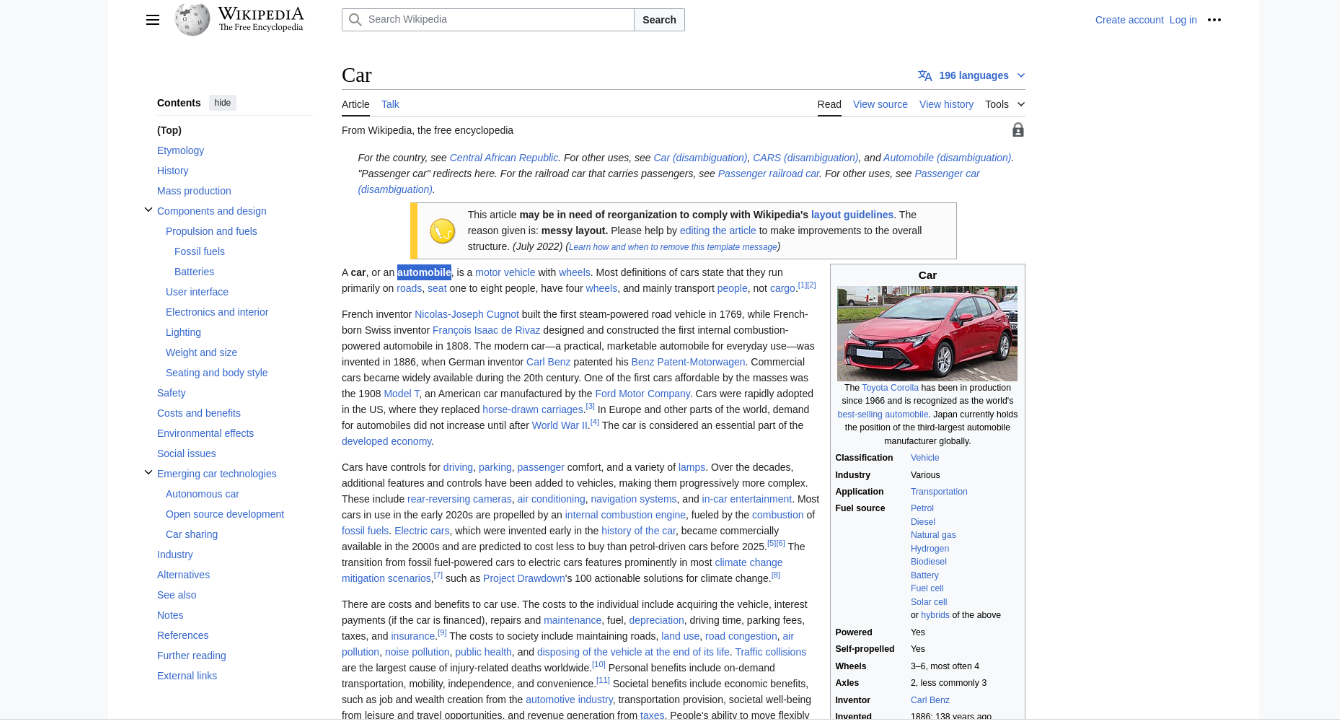Select the View source tab
This screenshot has width=1340, height=720.
(880, 104)
